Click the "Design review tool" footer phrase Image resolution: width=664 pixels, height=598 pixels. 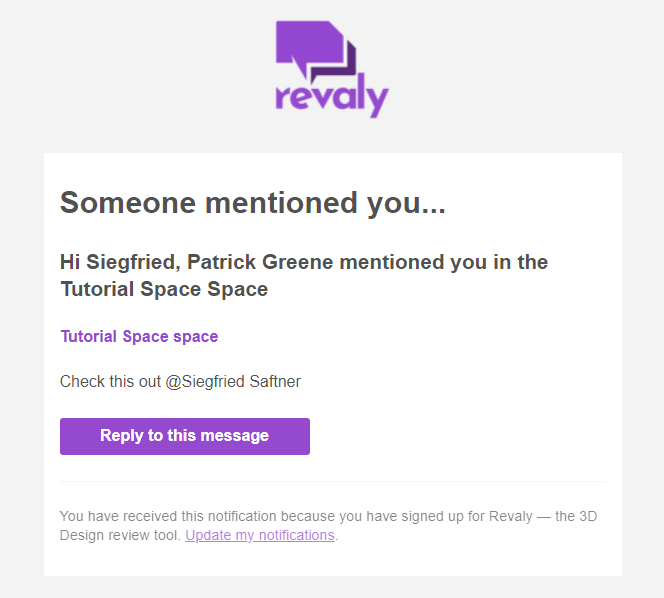tap(120, 535)
